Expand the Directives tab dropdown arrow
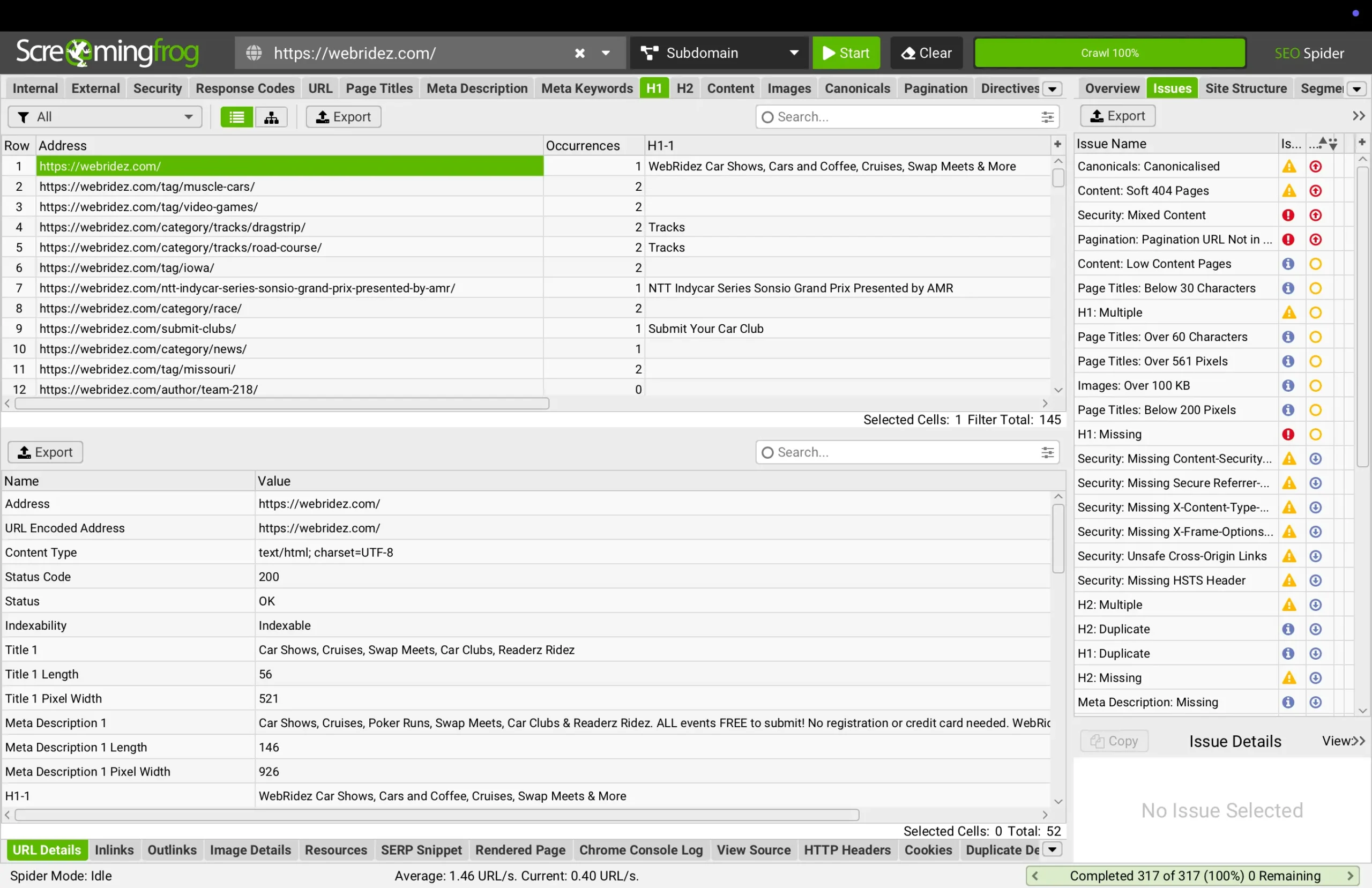 (1053, 88)
